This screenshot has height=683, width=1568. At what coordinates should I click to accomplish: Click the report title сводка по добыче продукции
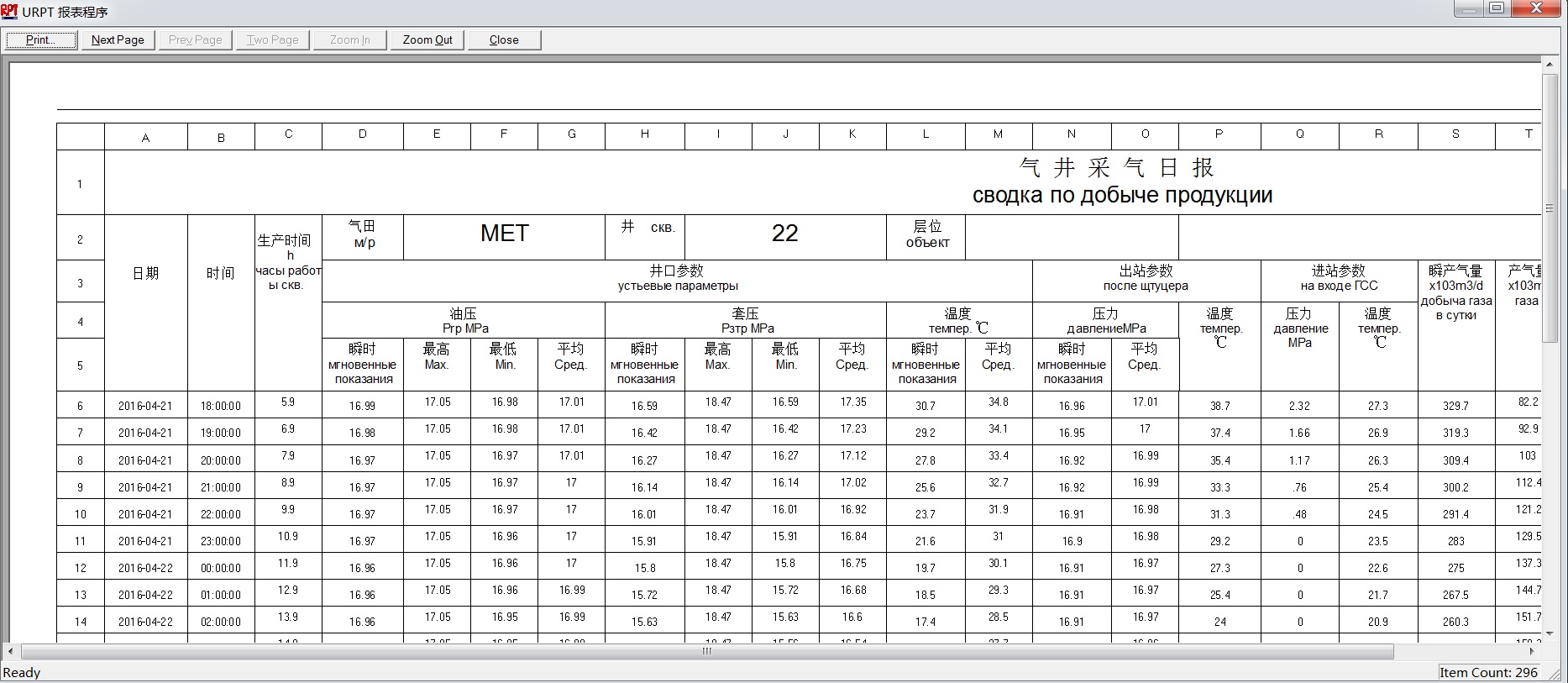coord(1122,195)
